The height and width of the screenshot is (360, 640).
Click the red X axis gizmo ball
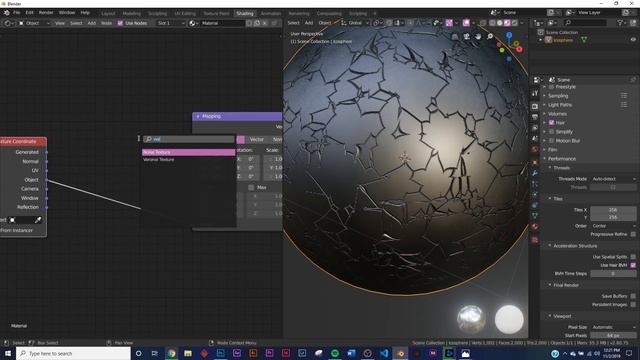click(x=519, y=49)
